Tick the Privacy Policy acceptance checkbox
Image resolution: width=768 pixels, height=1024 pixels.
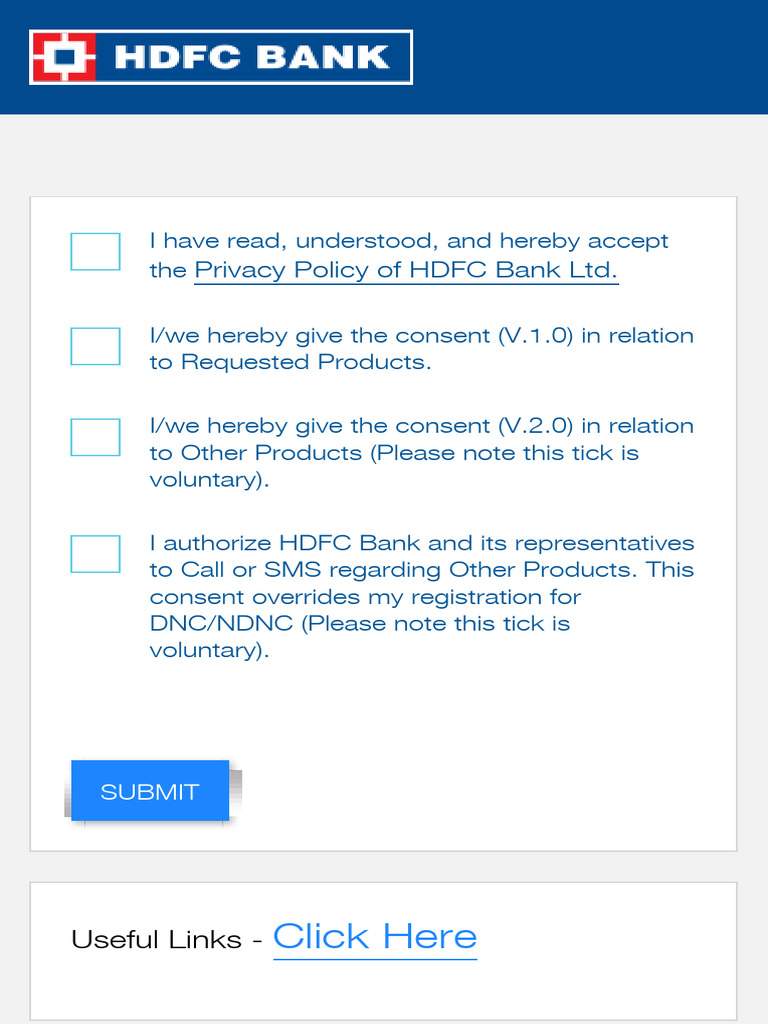pyautogui.click(x=95, y=252)
